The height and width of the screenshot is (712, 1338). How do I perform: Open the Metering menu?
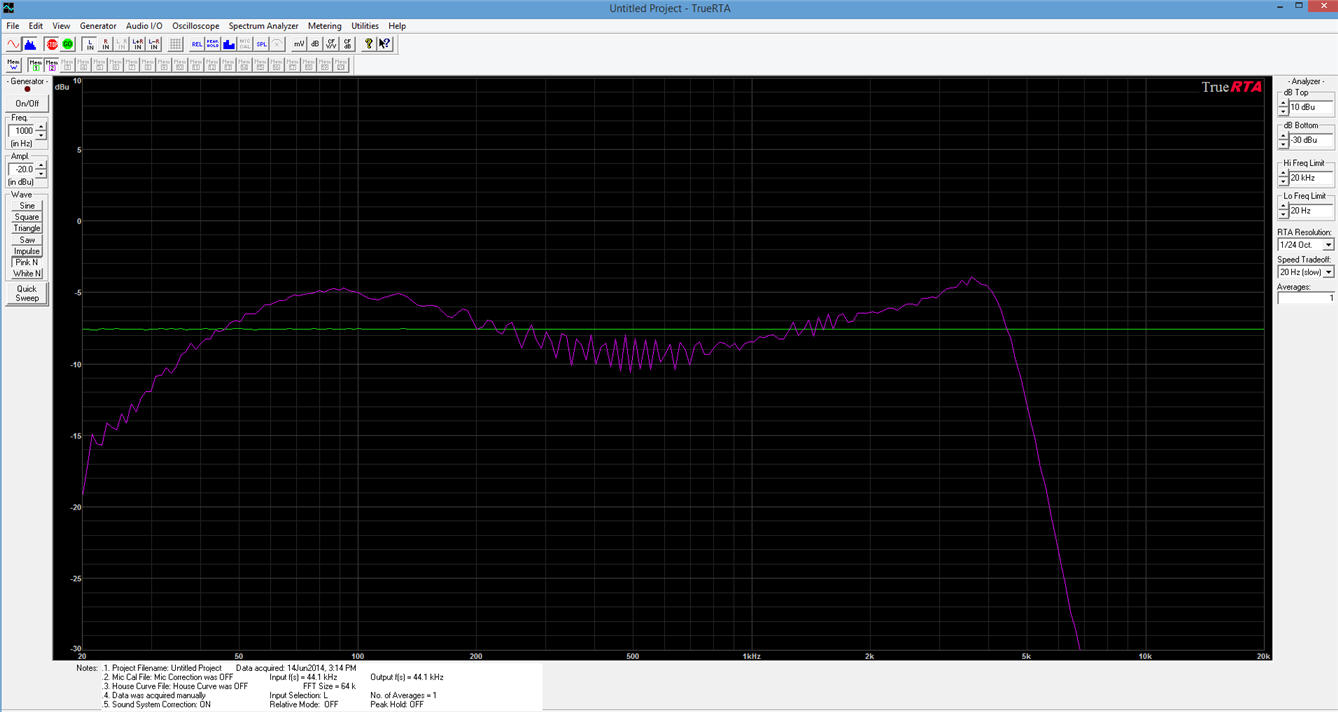coord(325,26)
